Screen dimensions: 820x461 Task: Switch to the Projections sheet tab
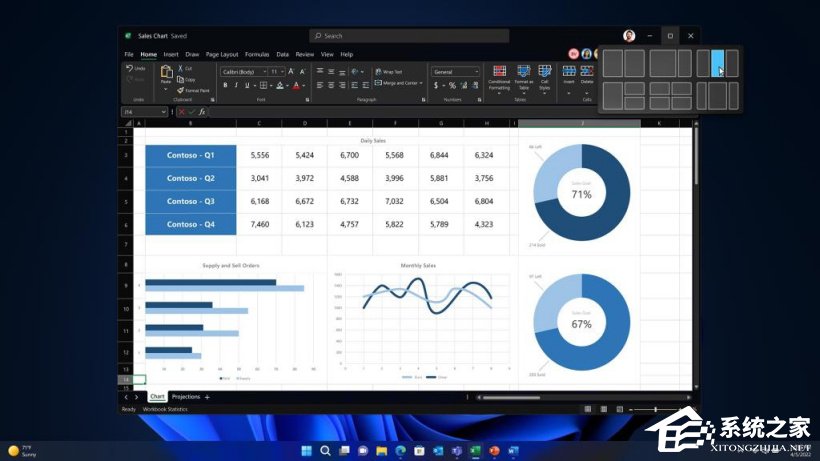coord(185,397)
